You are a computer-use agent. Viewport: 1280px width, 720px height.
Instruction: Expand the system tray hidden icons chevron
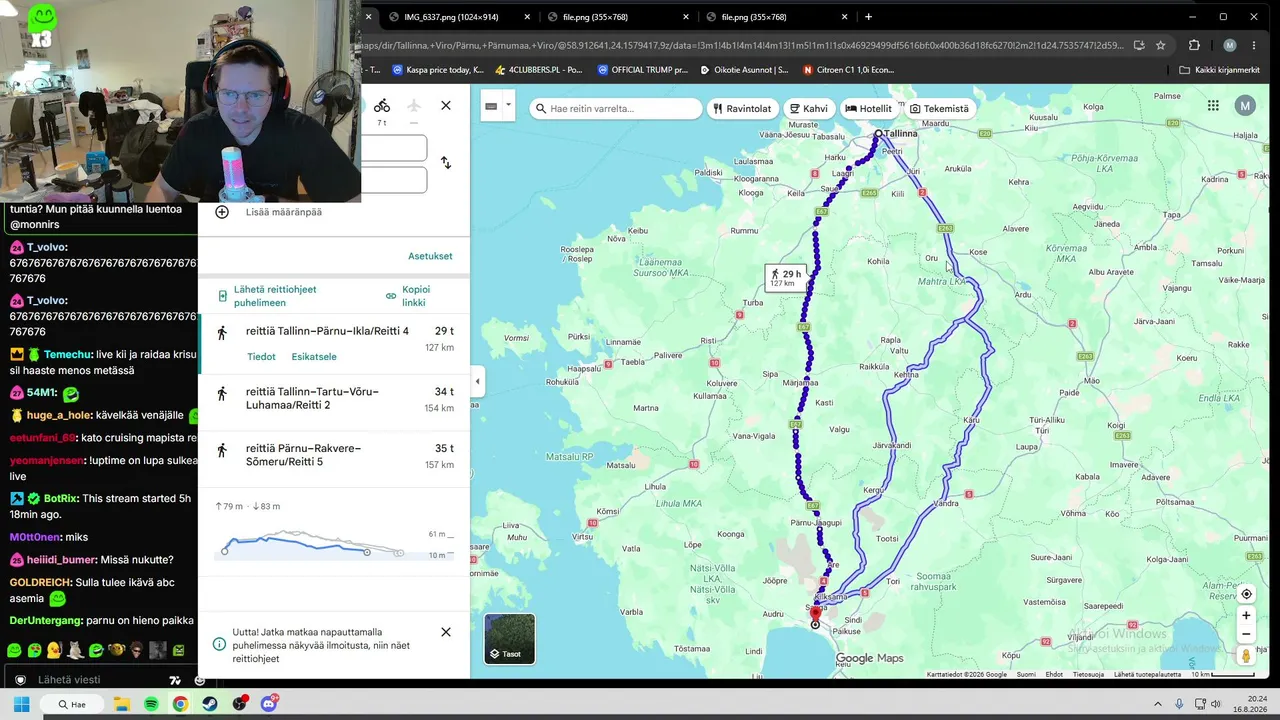1158,704
